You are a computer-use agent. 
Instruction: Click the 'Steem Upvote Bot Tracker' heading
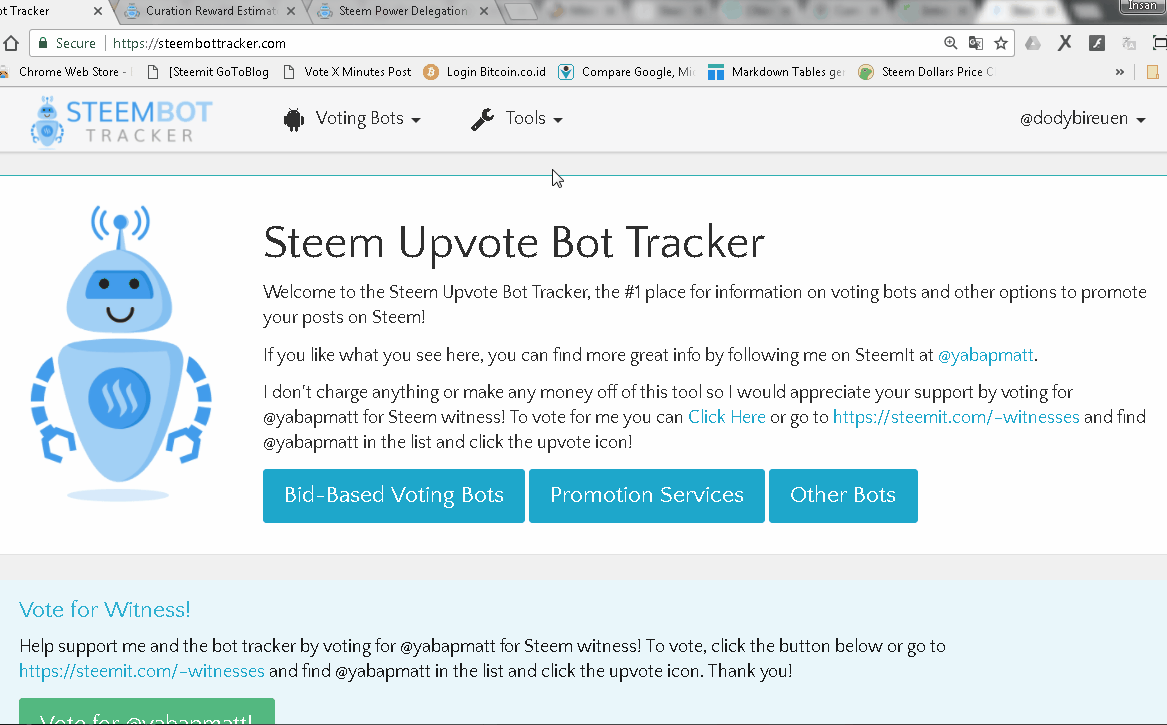[x=514, y=242]
